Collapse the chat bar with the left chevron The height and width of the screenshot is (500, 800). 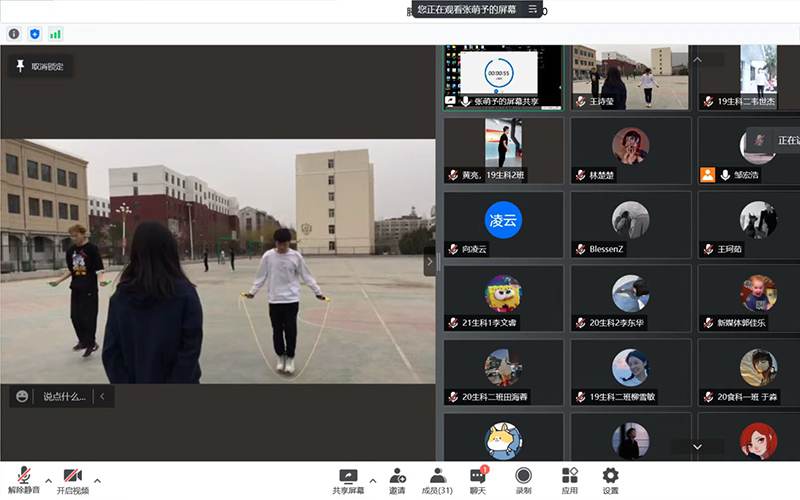[103, 396]
